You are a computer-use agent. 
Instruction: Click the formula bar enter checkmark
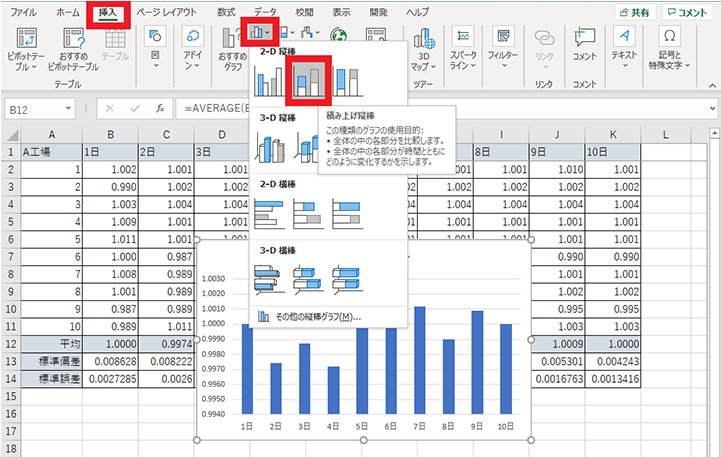135,109
